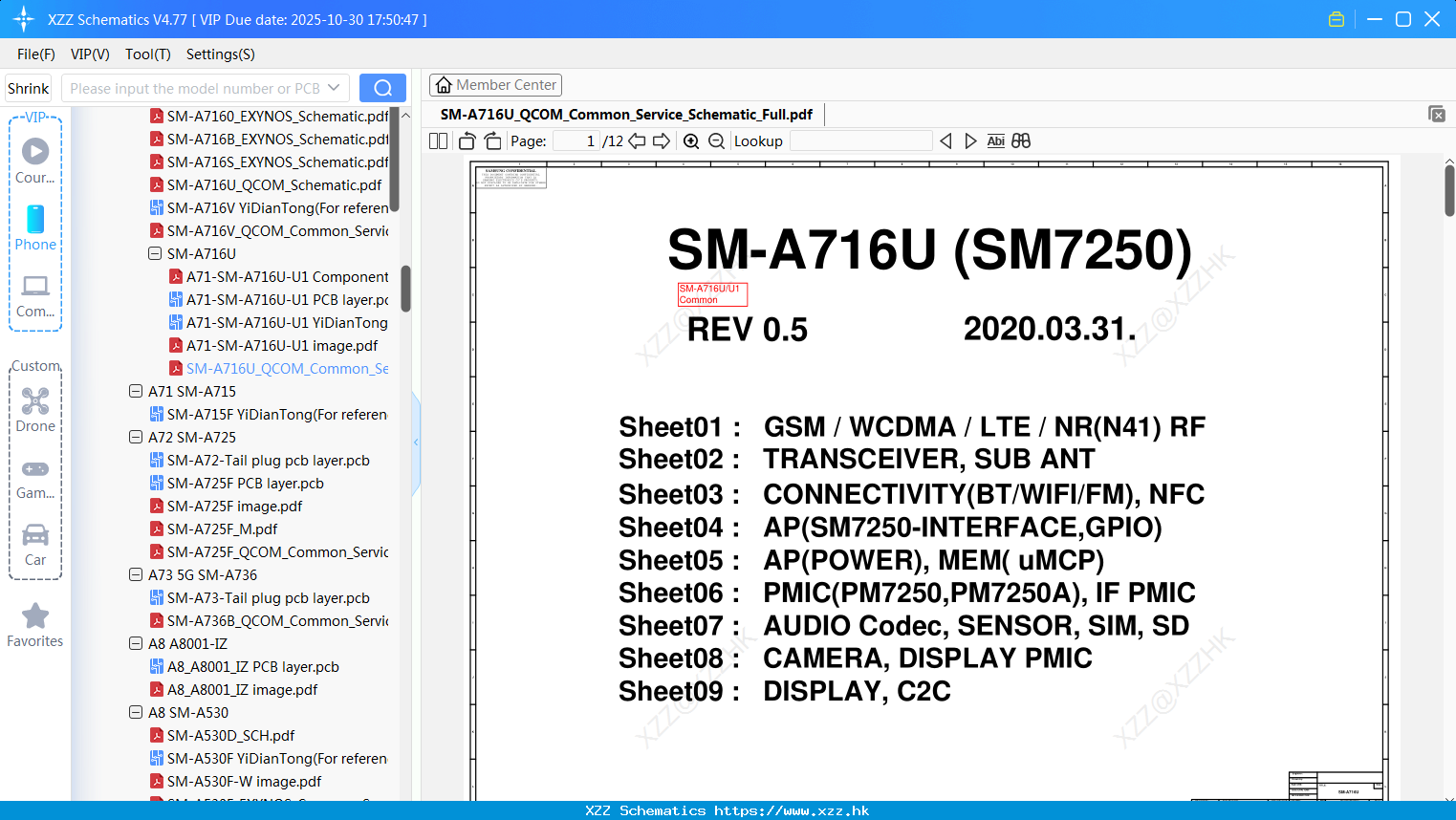The image size is (1456, 820).
Task: Open A71-SM-A716U-U1 Component file
Action: [279, 276]
